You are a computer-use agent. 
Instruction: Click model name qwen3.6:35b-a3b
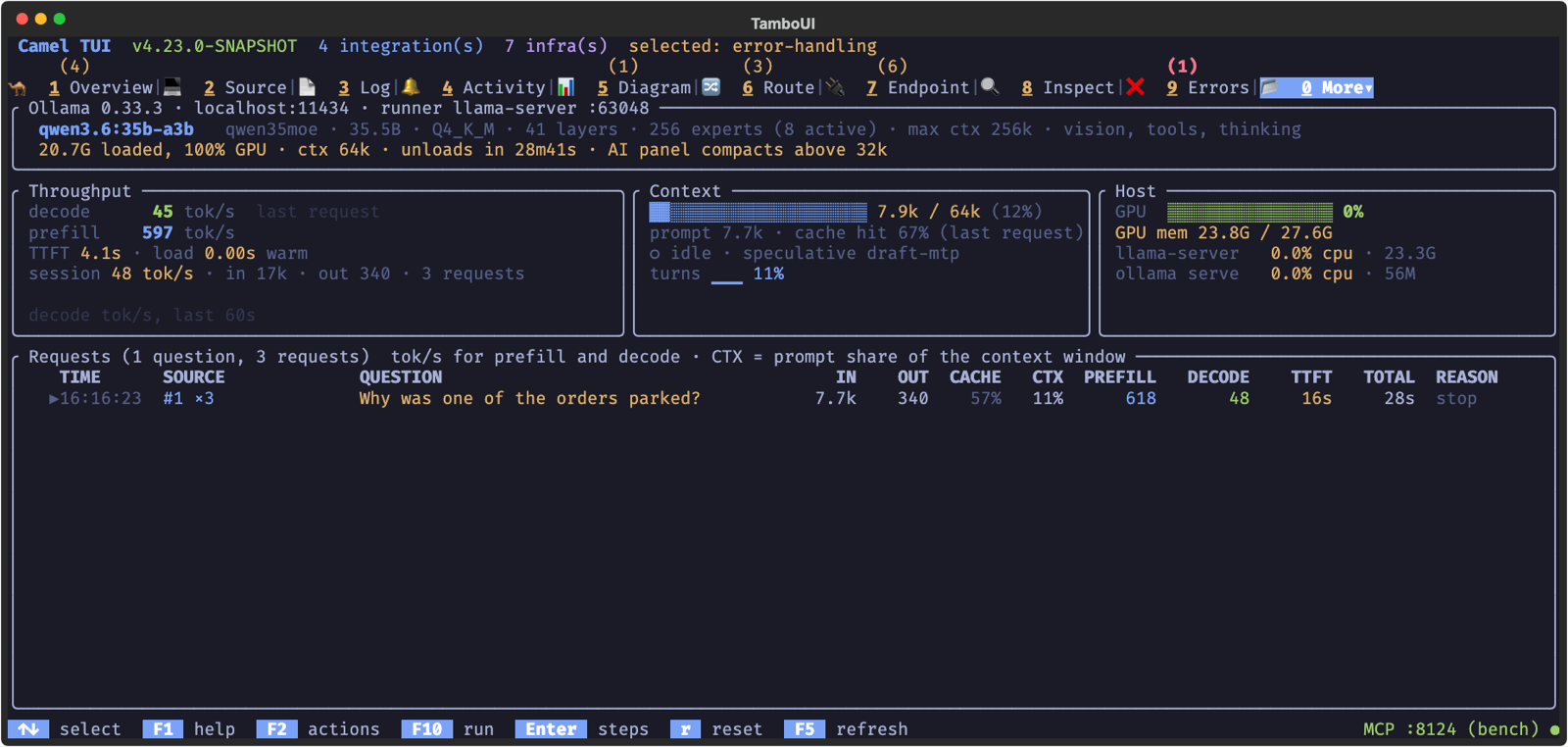click(x=116, y=129)
